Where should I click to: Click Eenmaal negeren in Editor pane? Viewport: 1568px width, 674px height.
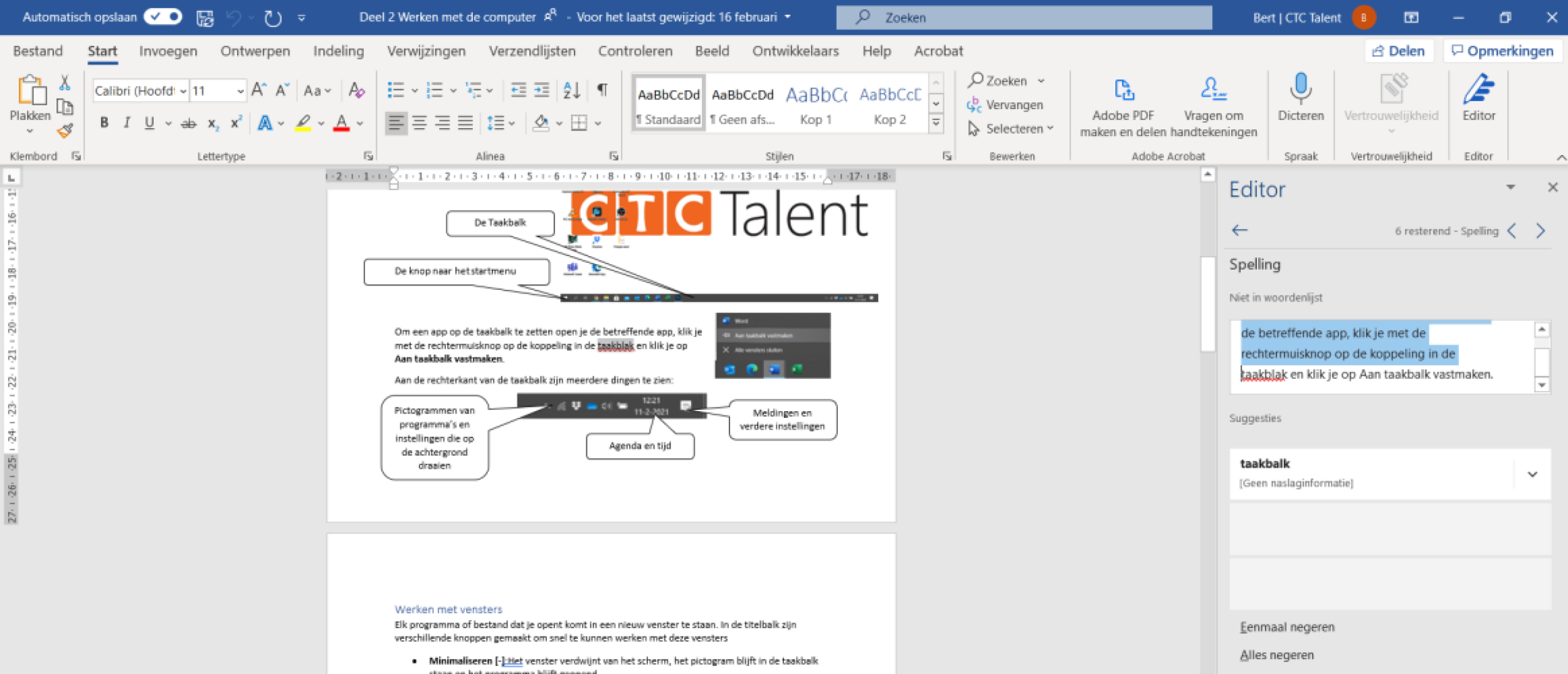click(1287, 627)
